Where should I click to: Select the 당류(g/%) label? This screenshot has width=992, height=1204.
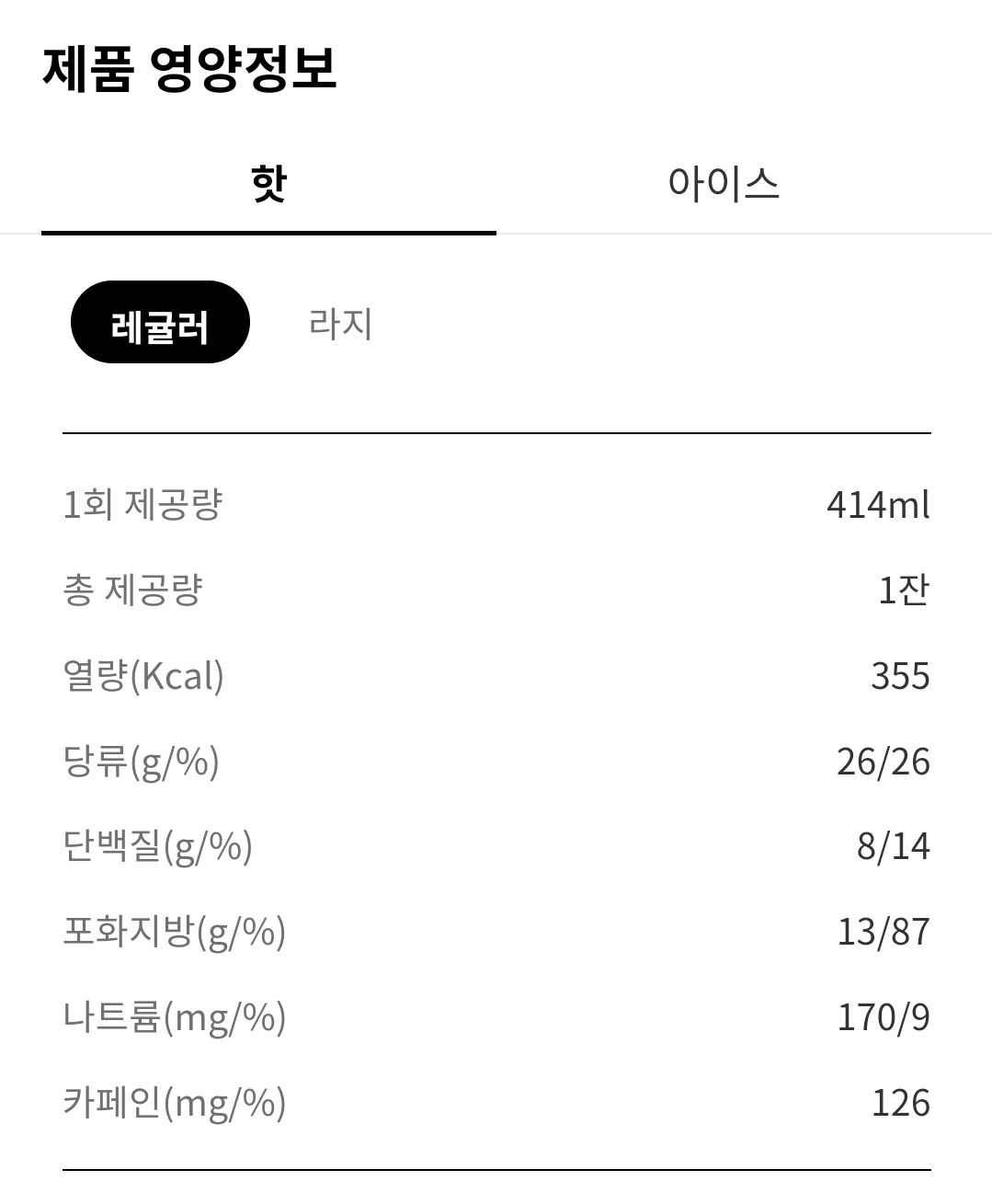[141, 762]
